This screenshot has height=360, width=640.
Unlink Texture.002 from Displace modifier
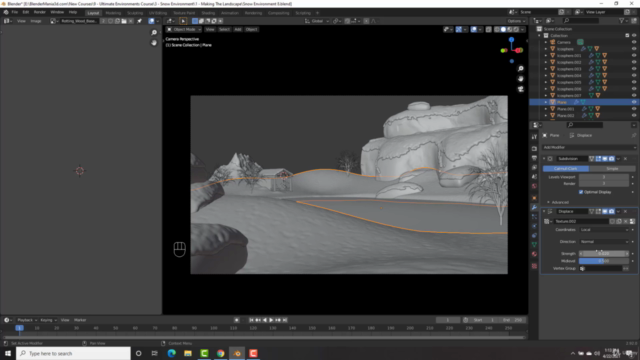click(626, 221)
